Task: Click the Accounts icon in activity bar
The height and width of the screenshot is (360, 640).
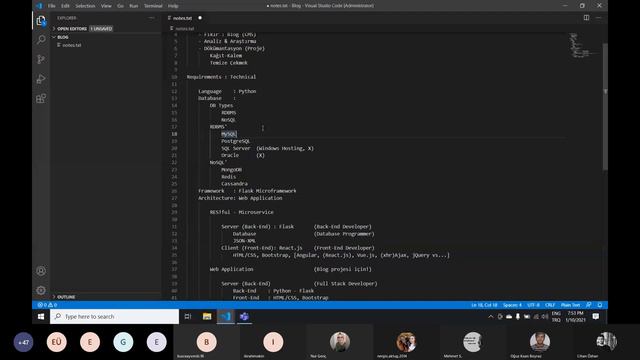Action: click(x=41, y=271)
